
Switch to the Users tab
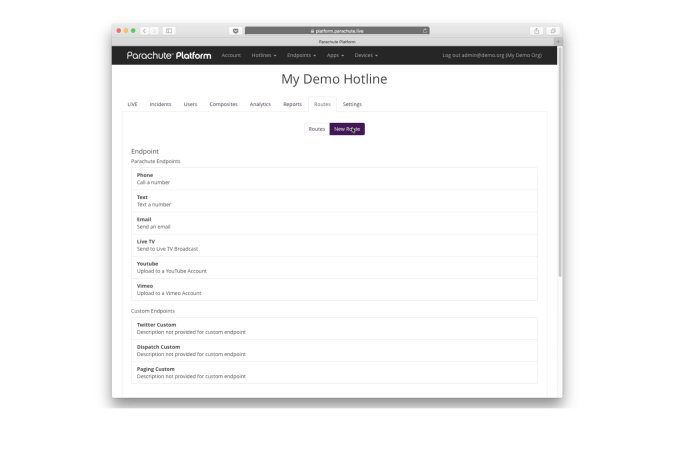(190, 105)
